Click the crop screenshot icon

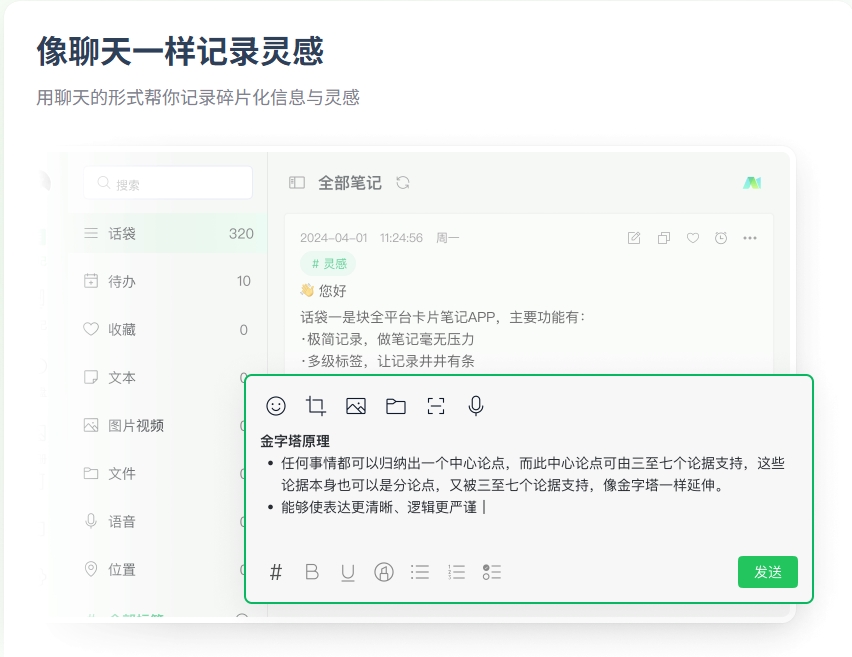point(316,406)
